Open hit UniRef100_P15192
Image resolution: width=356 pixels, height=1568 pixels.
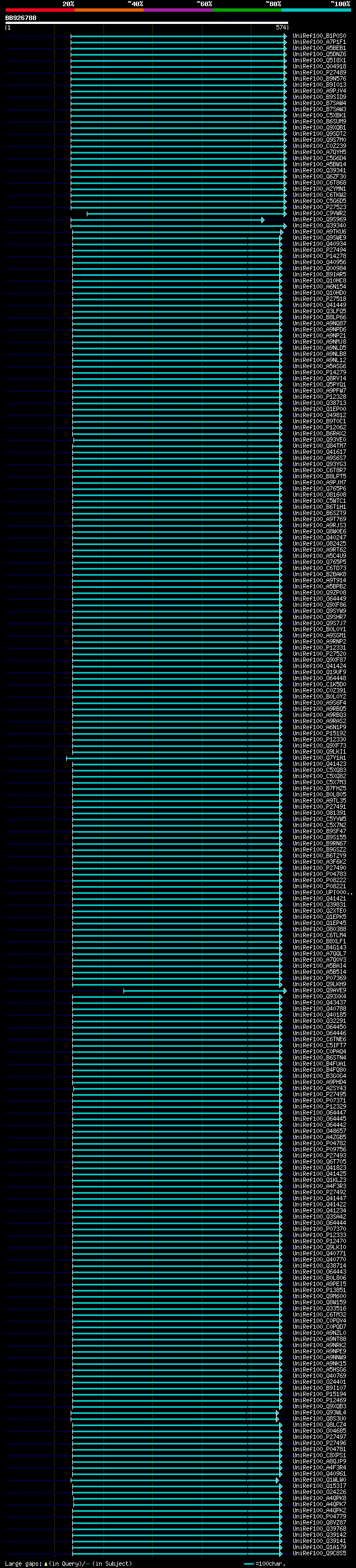319,733
